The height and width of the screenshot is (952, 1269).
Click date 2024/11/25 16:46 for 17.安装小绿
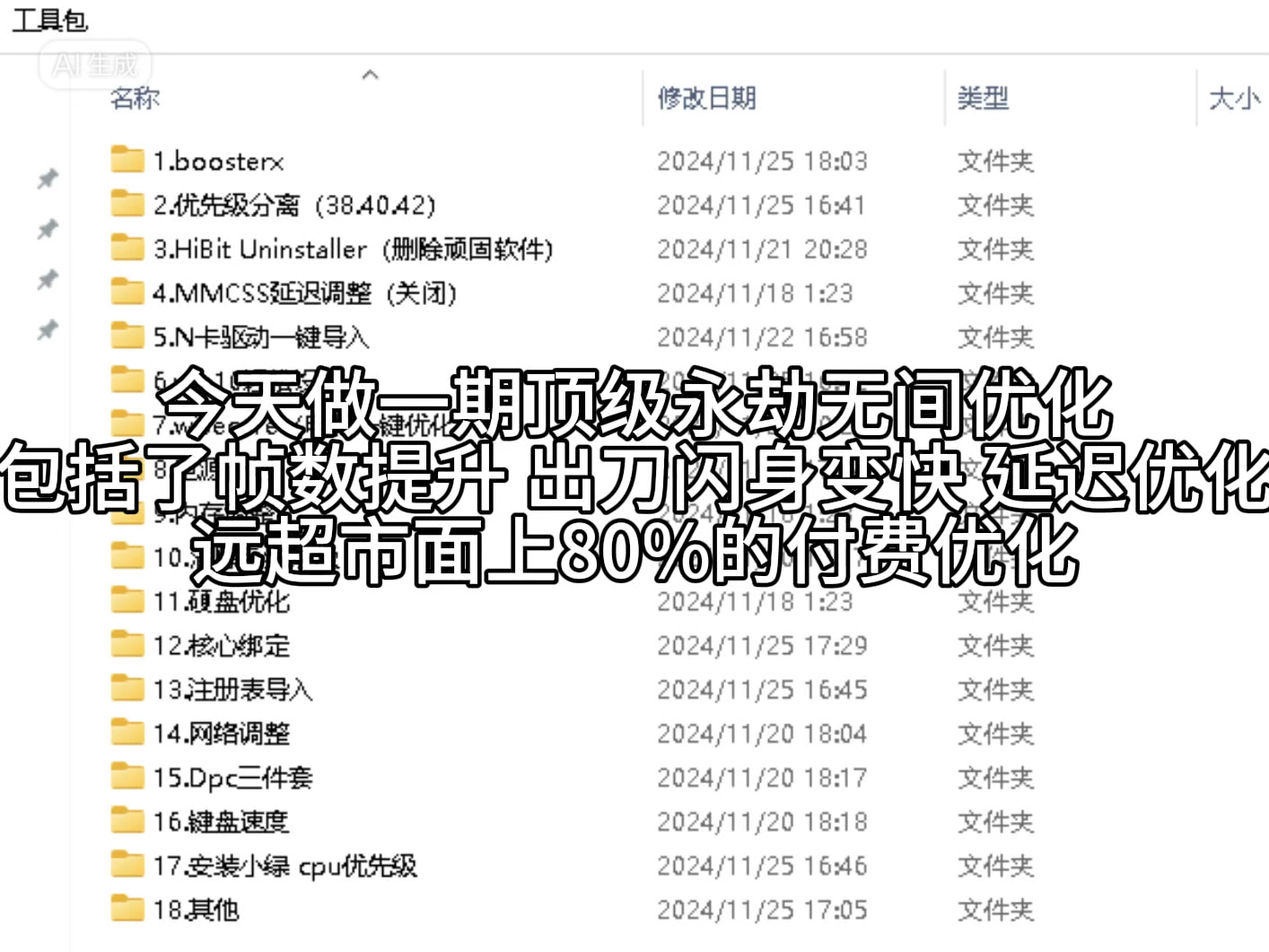click(762, 865)
